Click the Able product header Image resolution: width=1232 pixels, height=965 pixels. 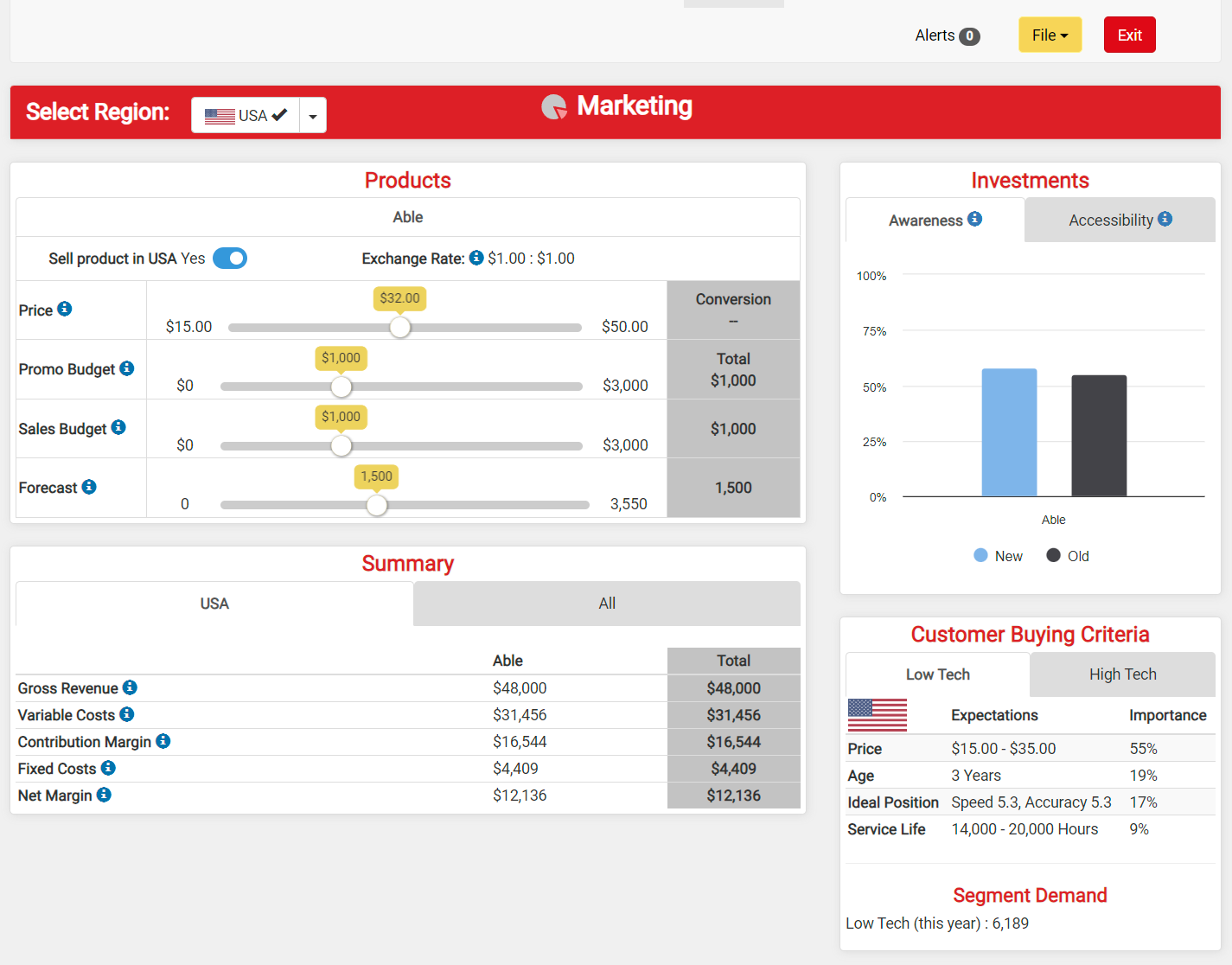tap(408, 217)
